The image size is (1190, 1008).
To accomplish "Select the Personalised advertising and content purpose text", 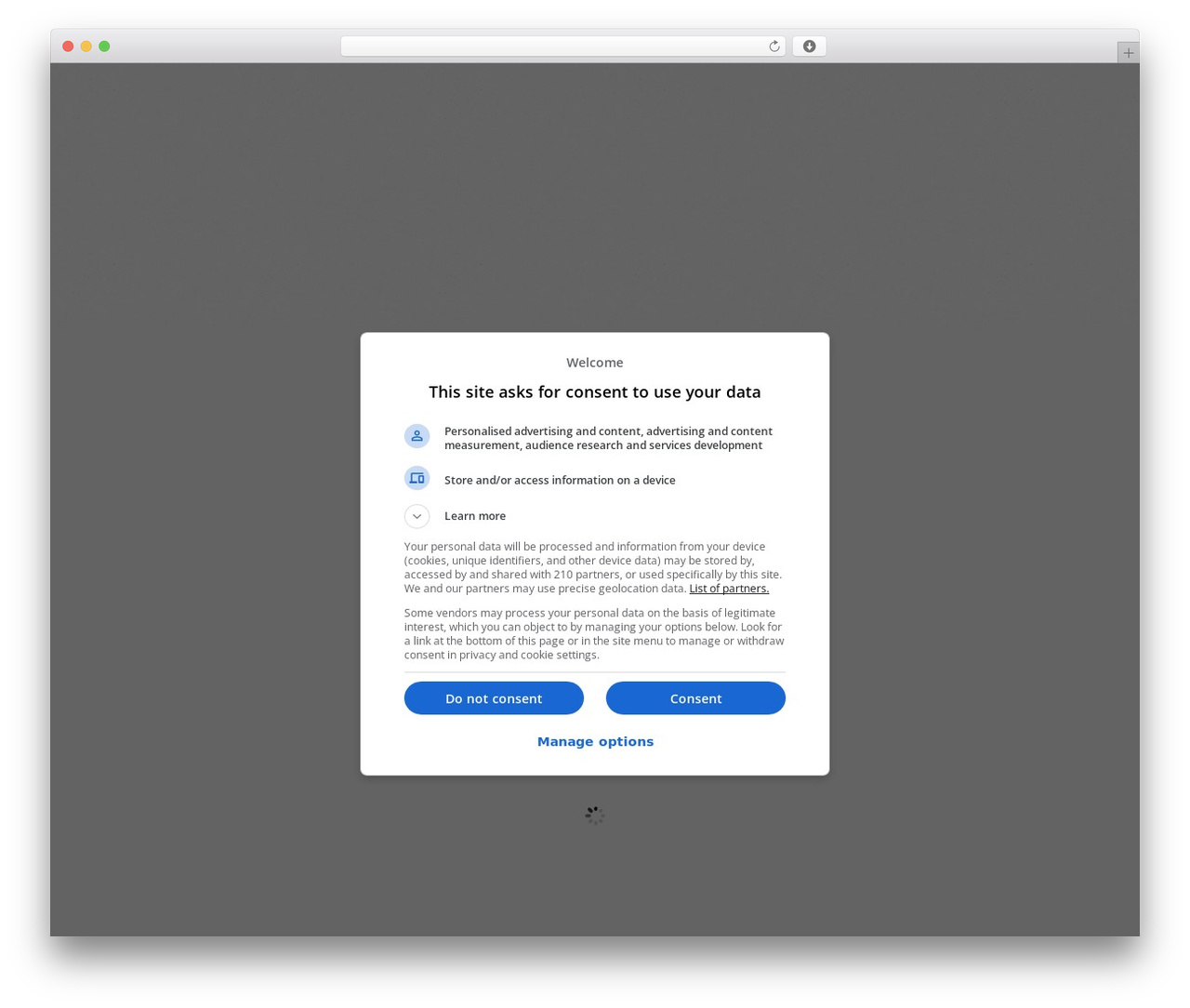I will click(x=608, y=438).
